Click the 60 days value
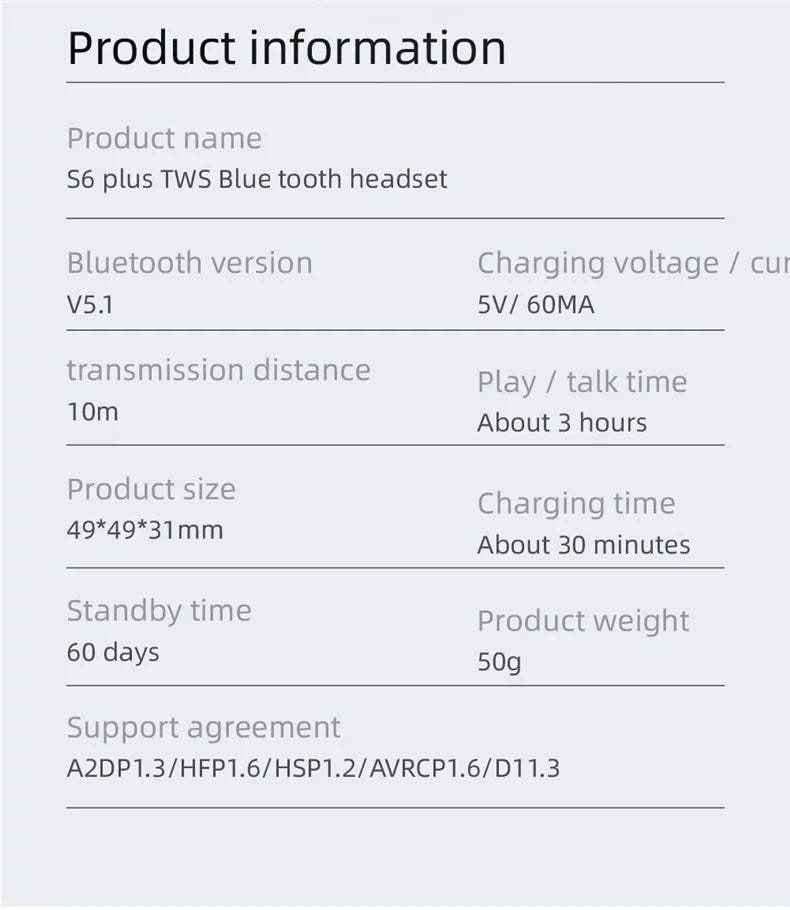 113,652
